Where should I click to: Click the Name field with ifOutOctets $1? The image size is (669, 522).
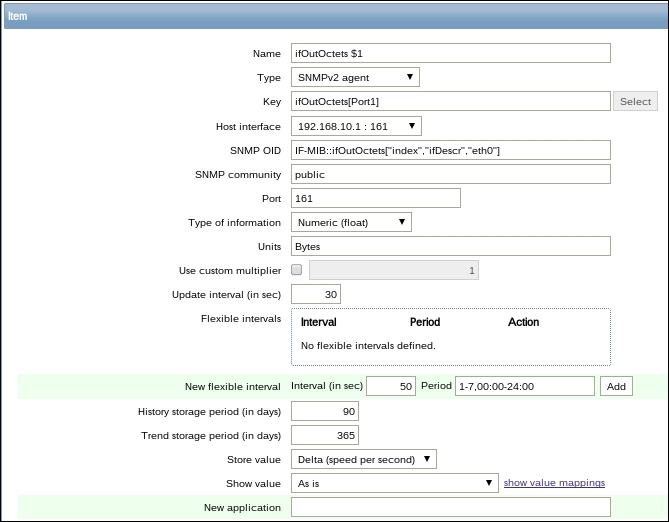(x=450, y=53)
